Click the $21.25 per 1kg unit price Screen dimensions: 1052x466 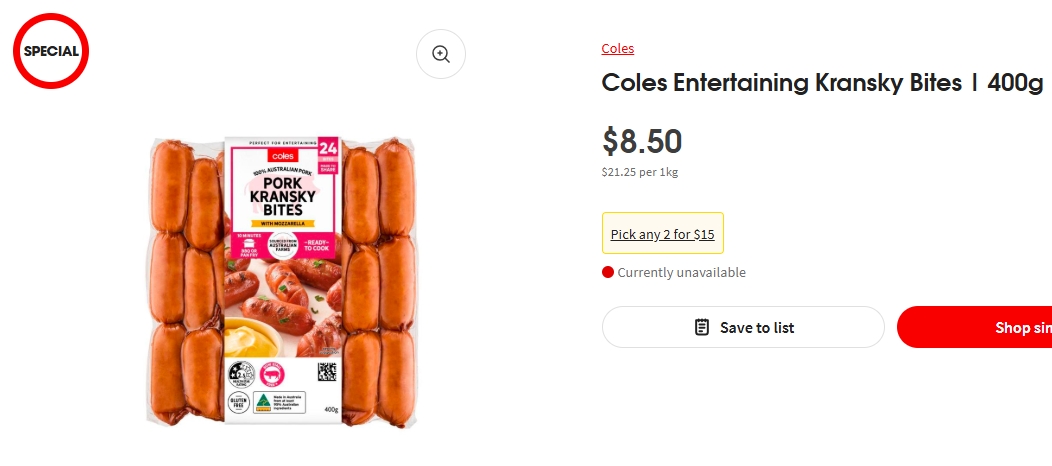pos(639,172)
